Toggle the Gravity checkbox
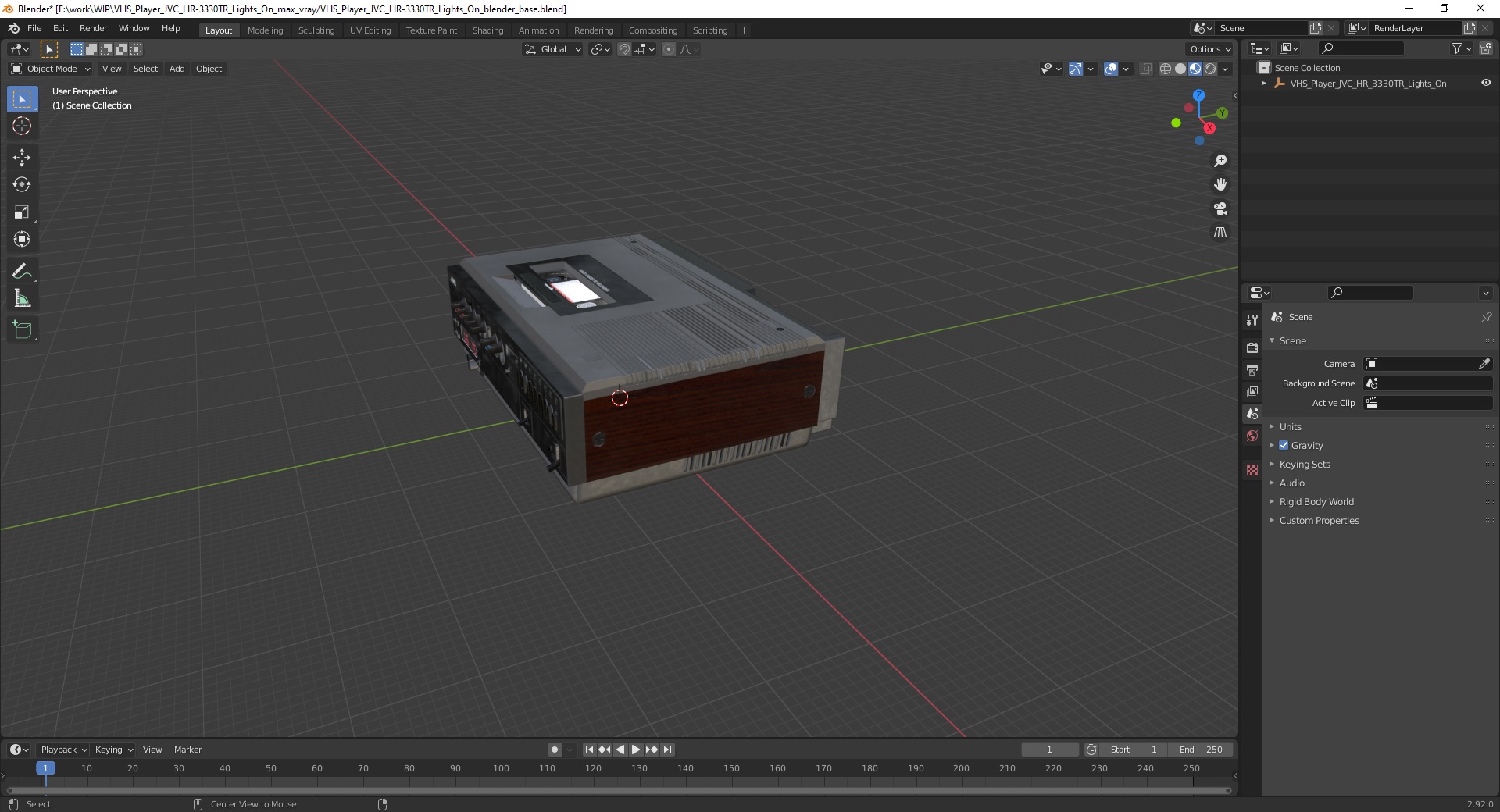The height and width of the screenshot is (812, 1500). (1284, 445)
